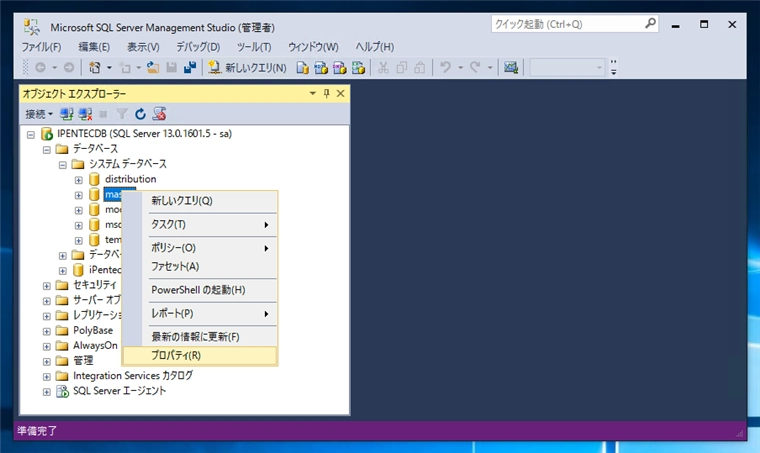Collapse the IPENTECDB server node
The image size is (760, 453).
pyautogui.click(x=31, y=135)
